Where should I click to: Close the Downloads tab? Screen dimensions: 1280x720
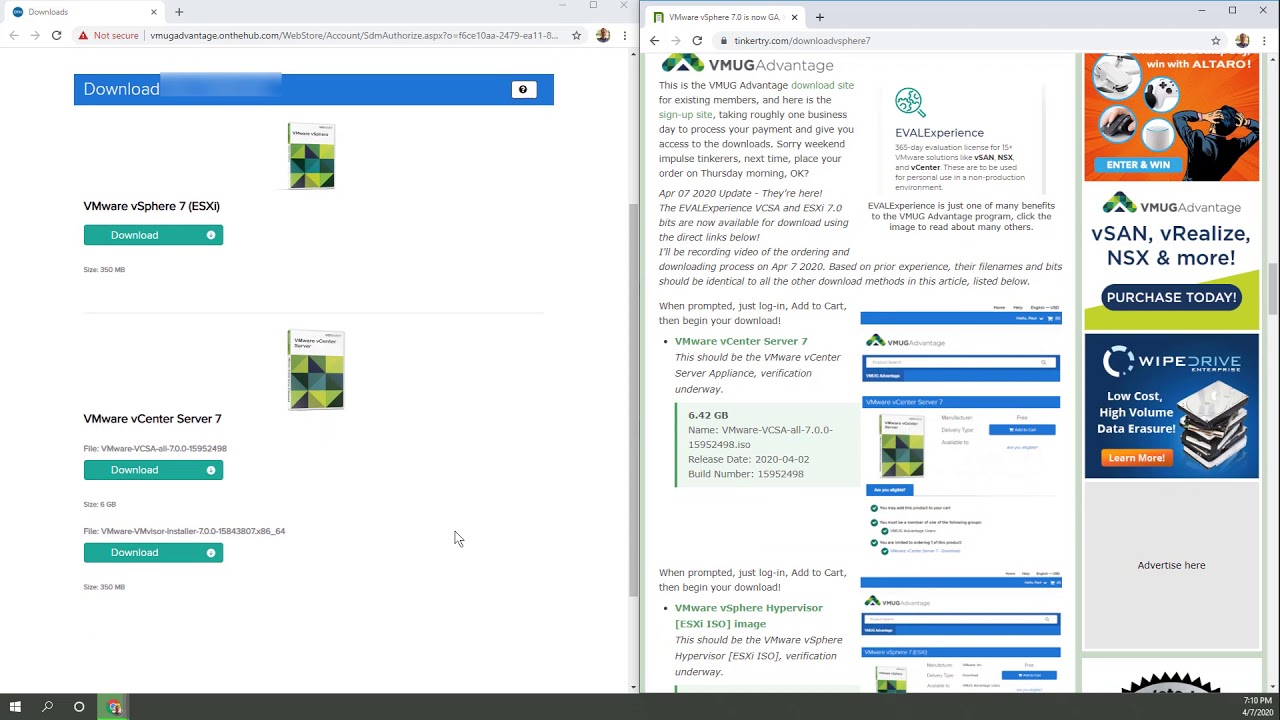(154, 12)
